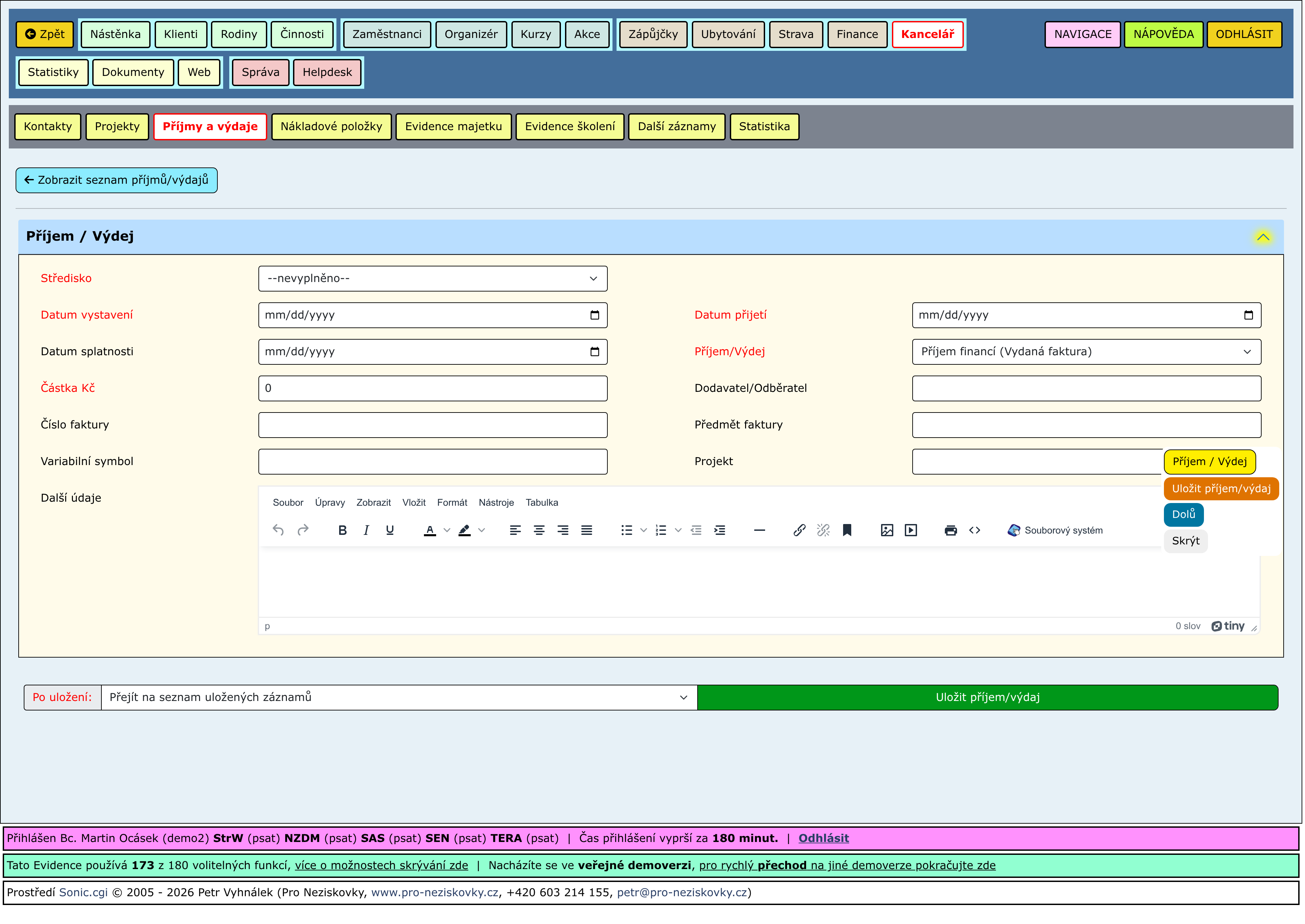Image resolution: width=1305 pixels, height=924 pixels.
Task: Click the green Uložit příjem/výdaj button
Action: pyautogui.click(x=988, y=698)
